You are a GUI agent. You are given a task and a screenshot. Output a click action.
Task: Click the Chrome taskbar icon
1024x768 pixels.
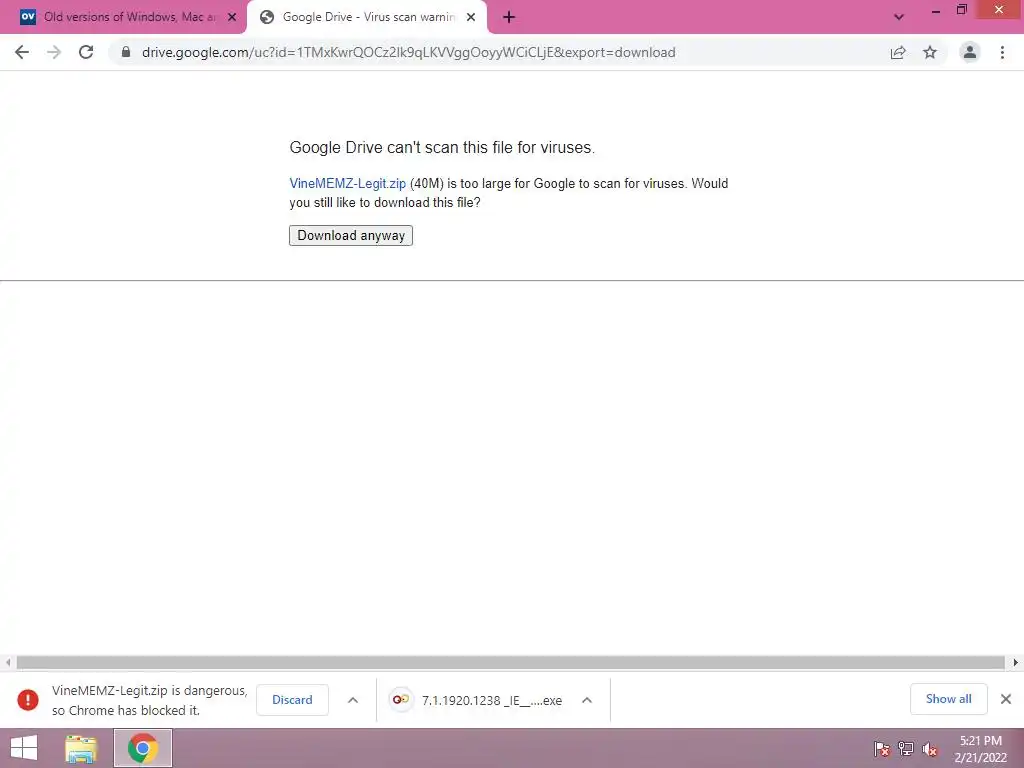pos(143,748)
